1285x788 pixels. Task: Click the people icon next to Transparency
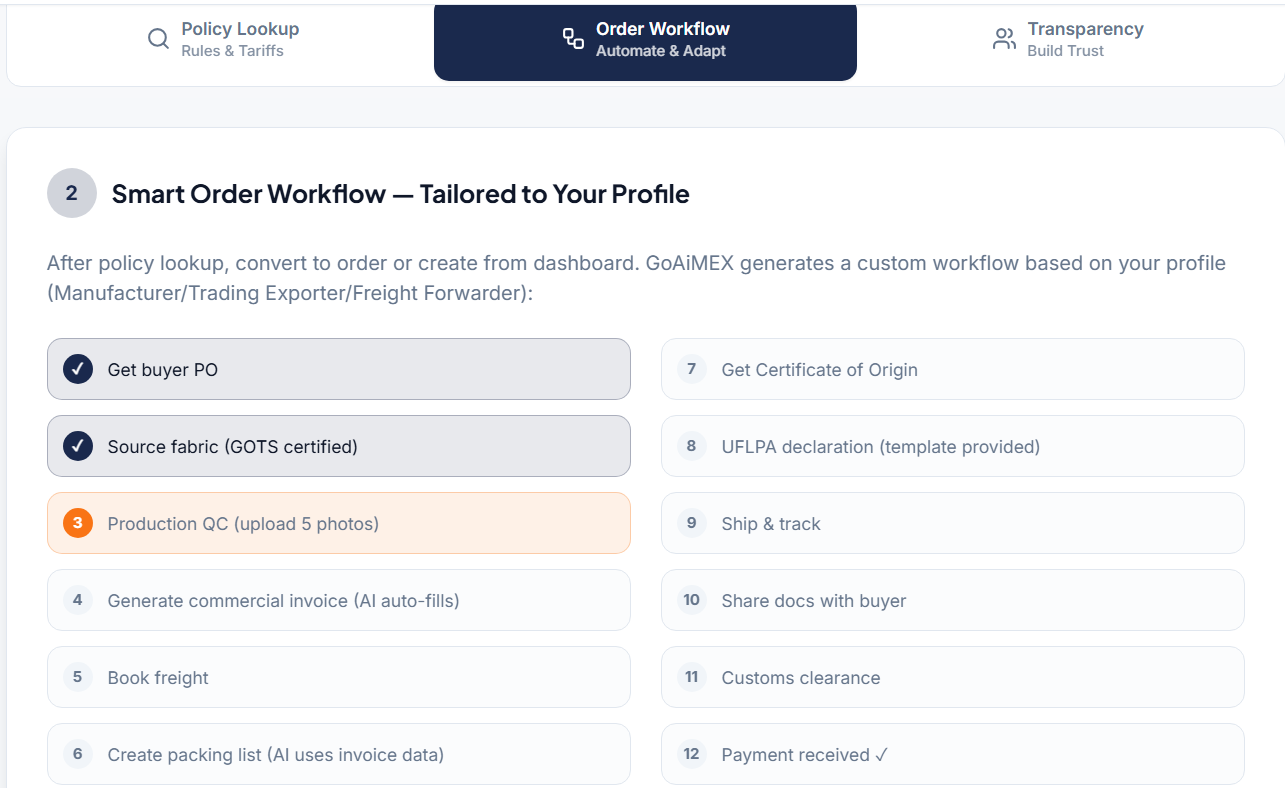point(1004,38)
